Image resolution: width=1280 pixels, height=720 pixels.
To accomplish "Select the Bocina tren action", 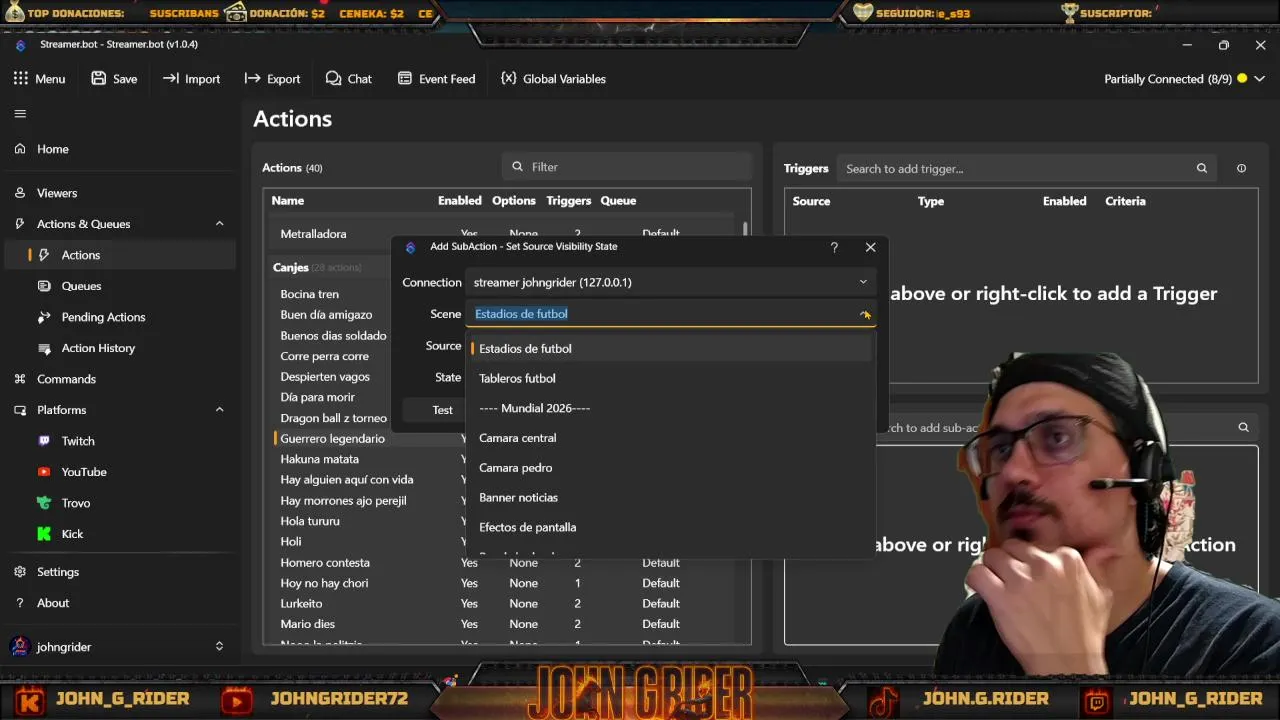I will (310, 294).
